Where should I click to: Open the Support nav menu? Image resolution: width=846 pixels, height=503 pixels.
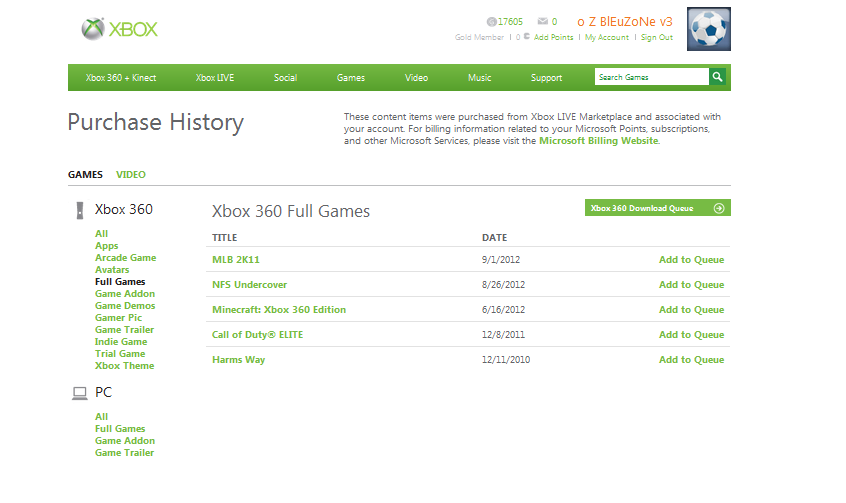(x=547, y=78)
